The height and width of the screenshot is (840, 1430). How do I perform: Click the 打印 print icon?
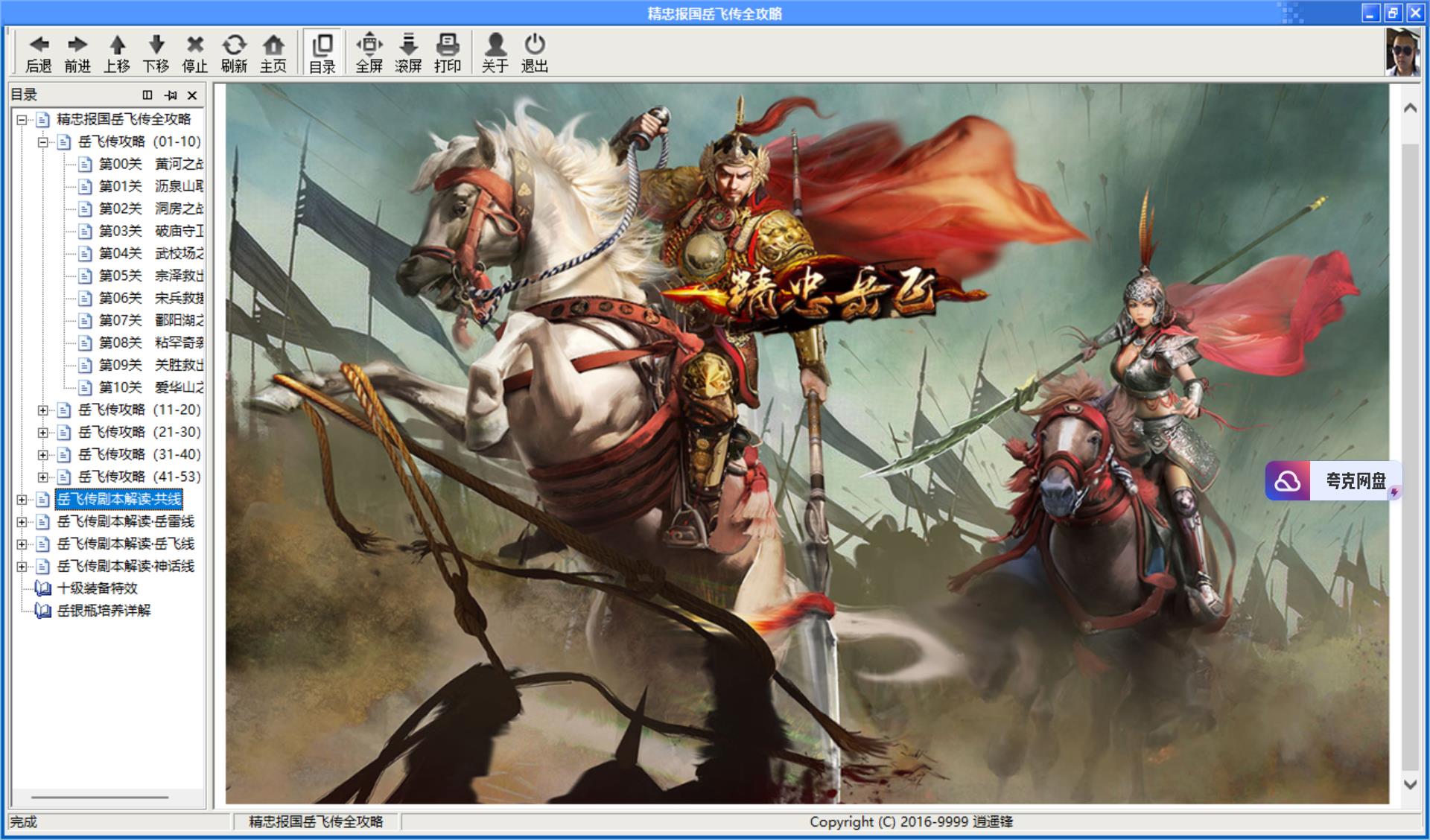[448, 45]
